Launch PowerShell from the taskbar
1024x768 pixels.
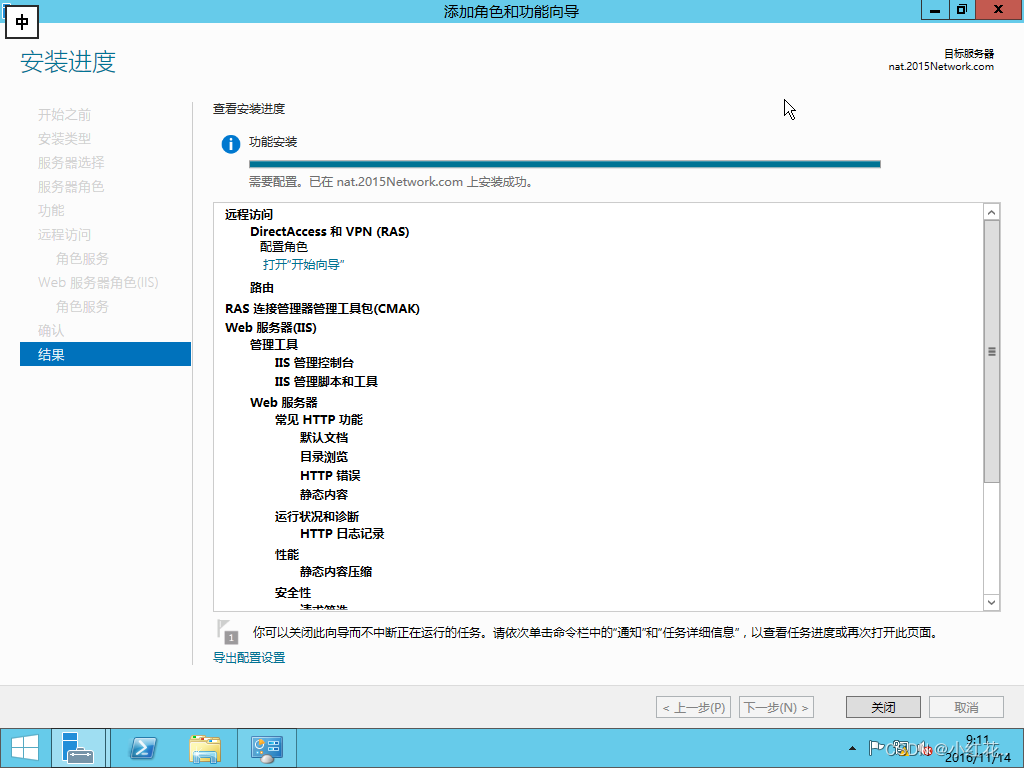tap(143, 748)
